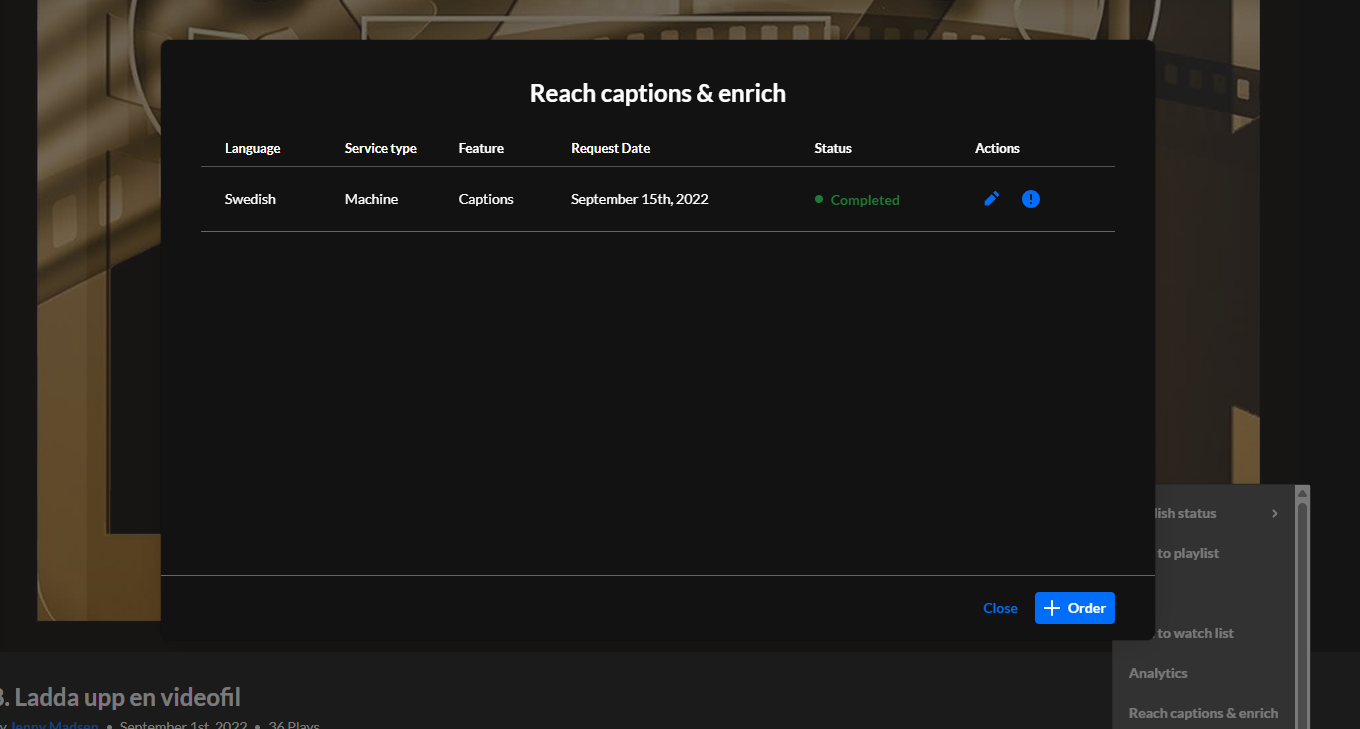Choose the add to watch list menu entry

[1194, 633]
